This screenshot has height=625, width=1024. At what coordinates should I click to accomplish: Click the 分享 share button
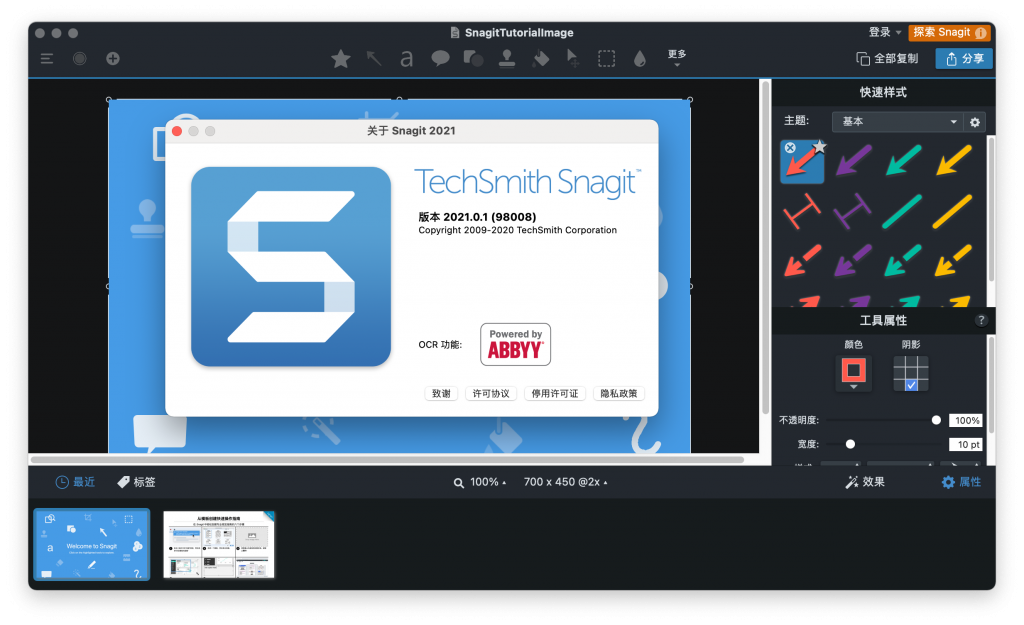tap(964, 59)
